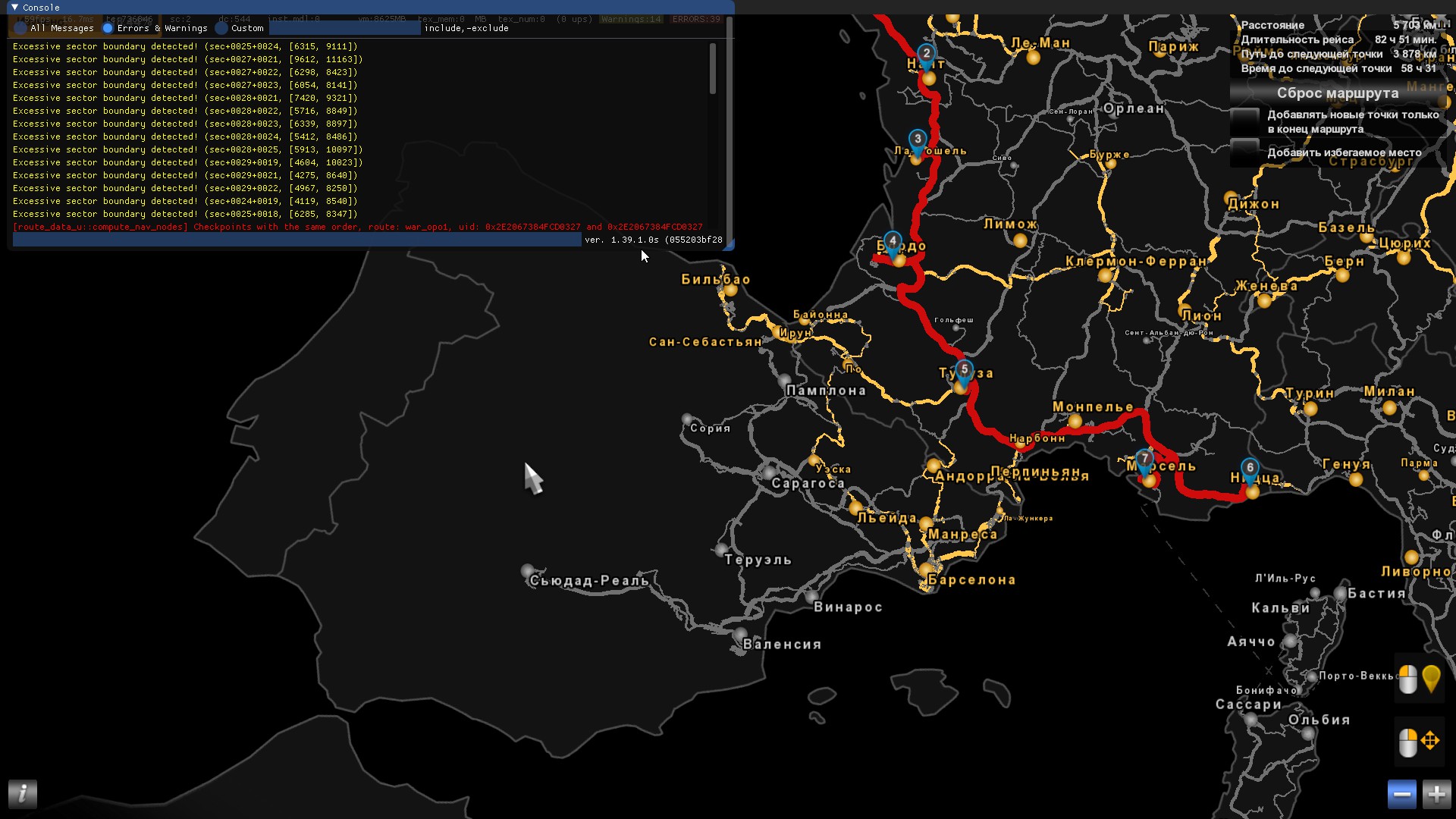The width and height of the screenshot is (1456, 819).
Task: Select the Errors & Warnings filter
Action: 108,28
